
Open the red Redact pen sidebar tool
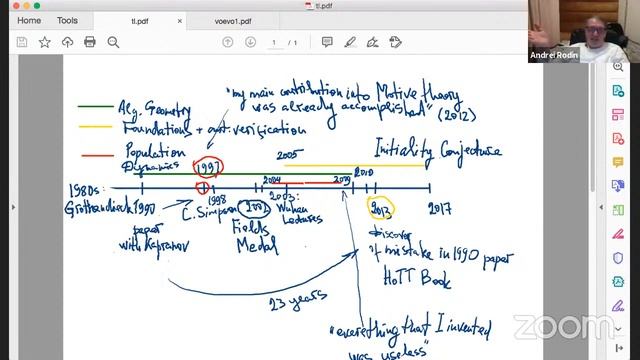coord(618,234)
